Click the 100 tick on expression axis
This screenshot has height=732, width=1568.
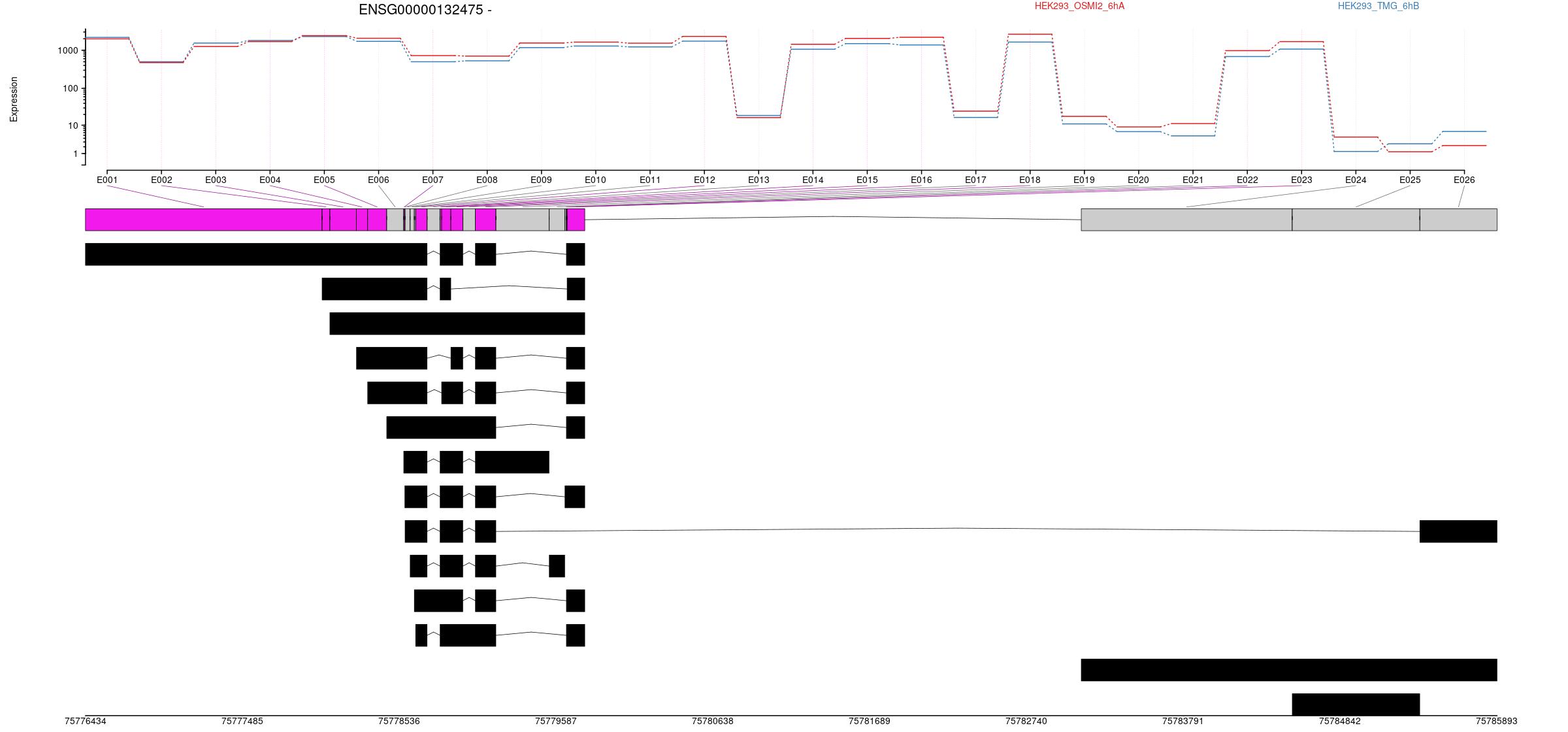click(x=71, y=88)
